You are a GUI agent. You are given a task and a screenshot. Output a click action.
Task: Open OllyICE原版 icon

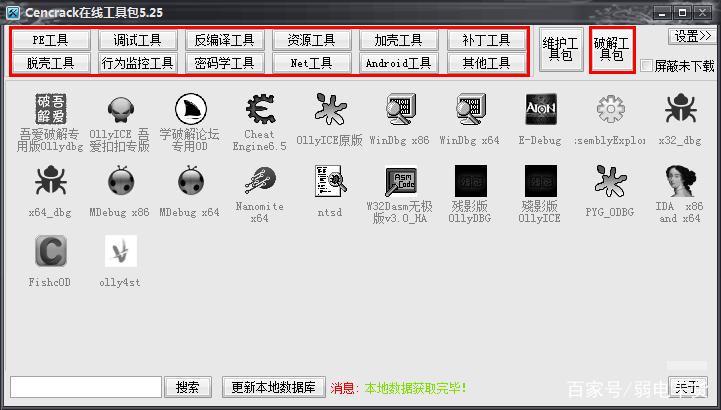330,109
